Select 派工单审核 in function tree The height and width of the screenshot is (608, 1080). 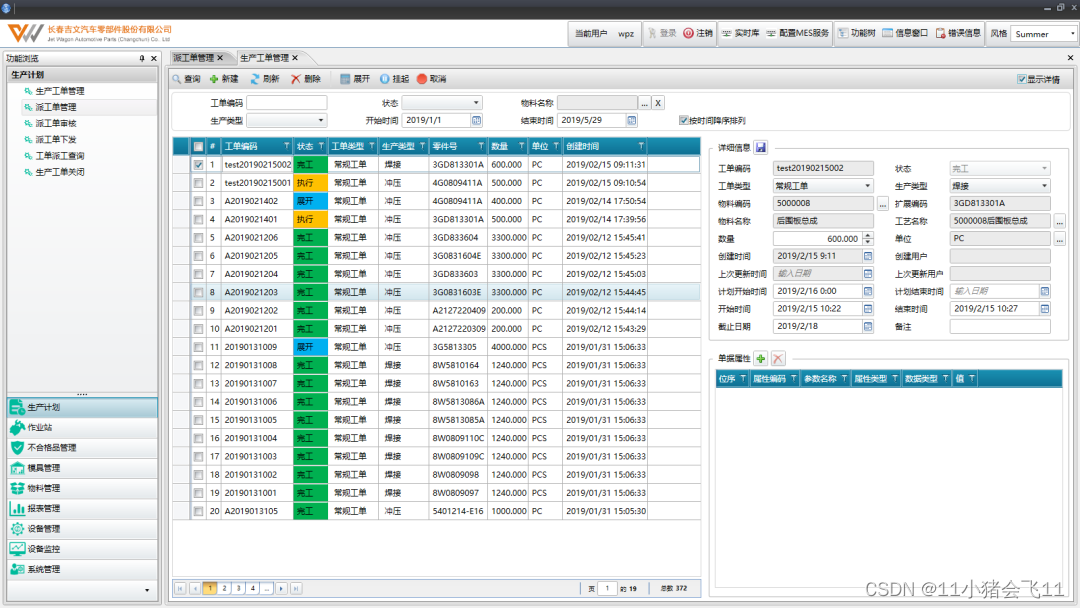[x=56, y=123]
